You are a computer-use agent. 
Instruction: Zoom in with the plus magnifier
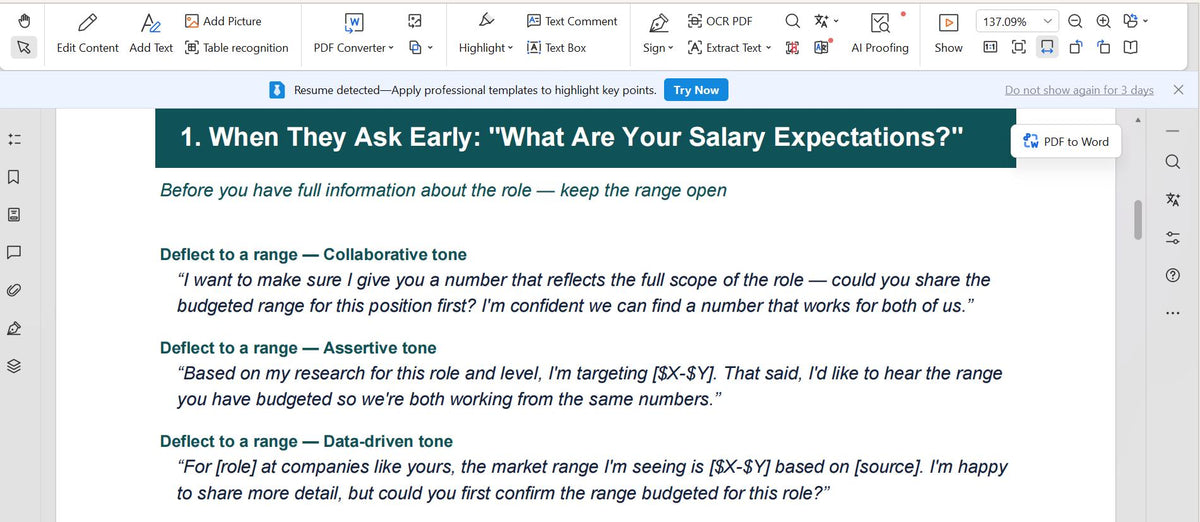(1103, 21)
